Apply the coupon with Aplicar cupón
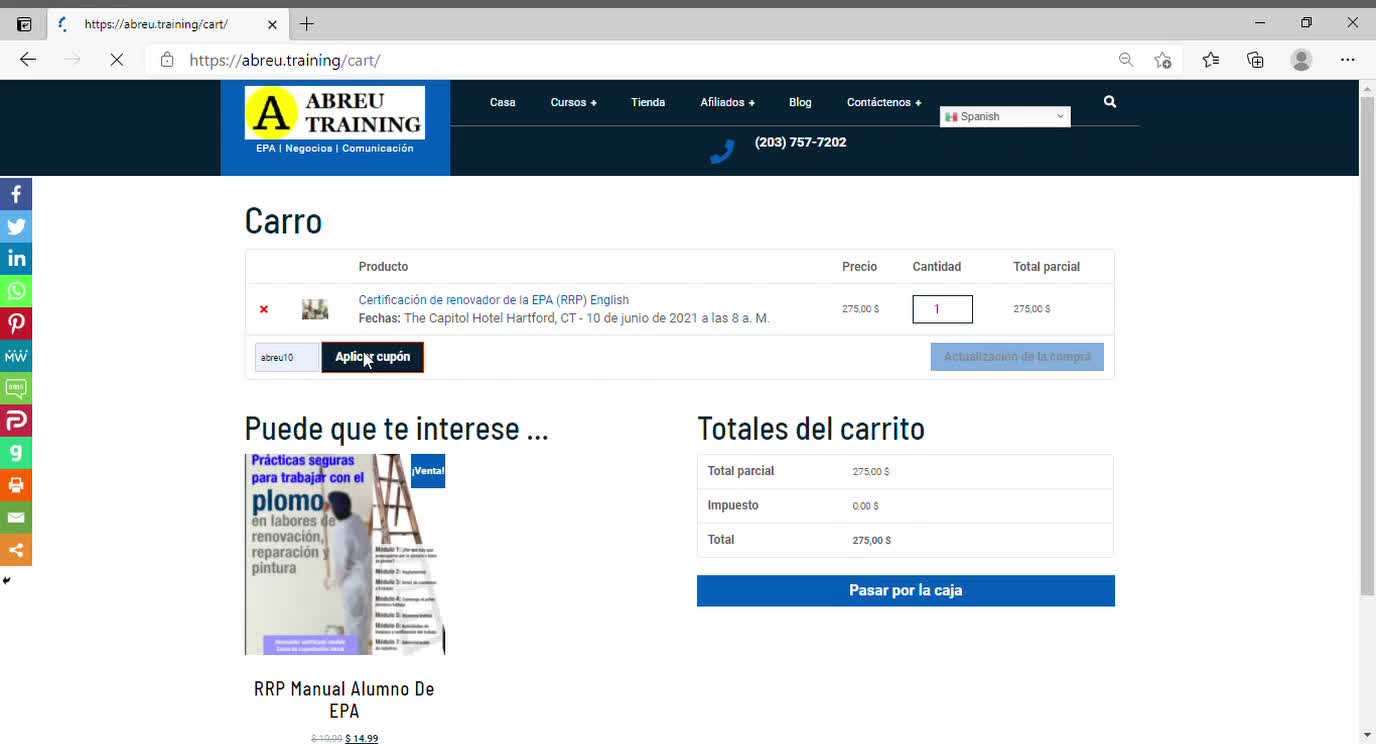The width and height of the screenshot is (1376, 744). tap(372, 357)
